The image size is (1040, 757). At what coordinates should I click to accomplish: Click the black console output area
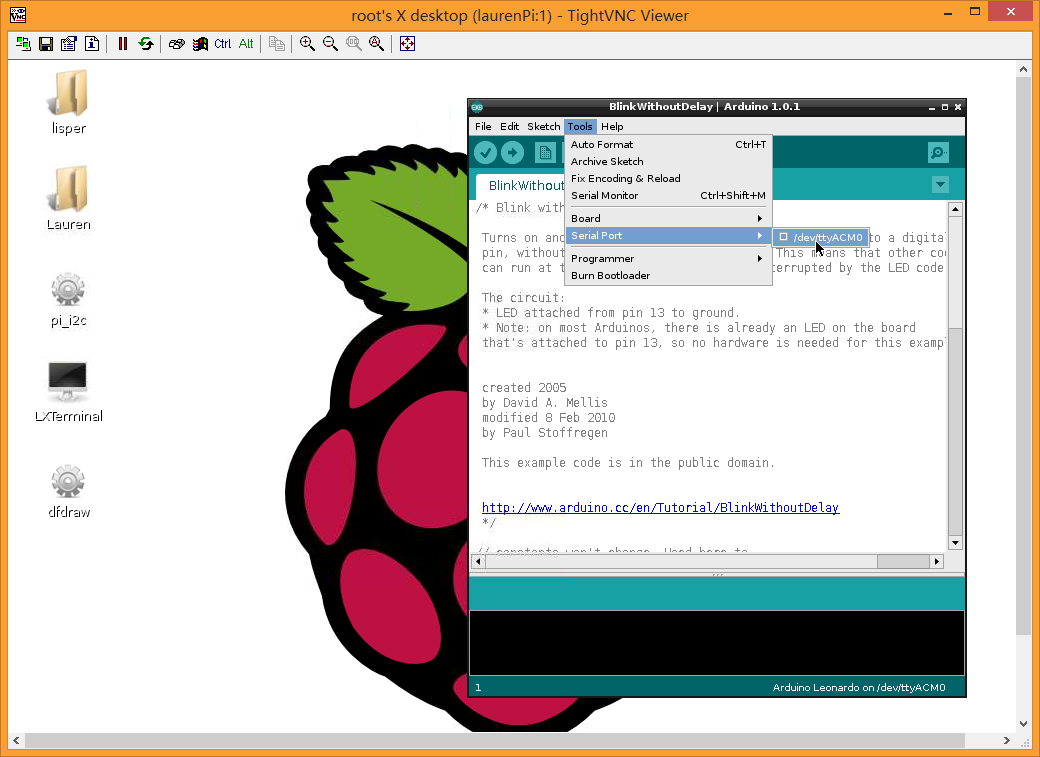tap(717, 642)
